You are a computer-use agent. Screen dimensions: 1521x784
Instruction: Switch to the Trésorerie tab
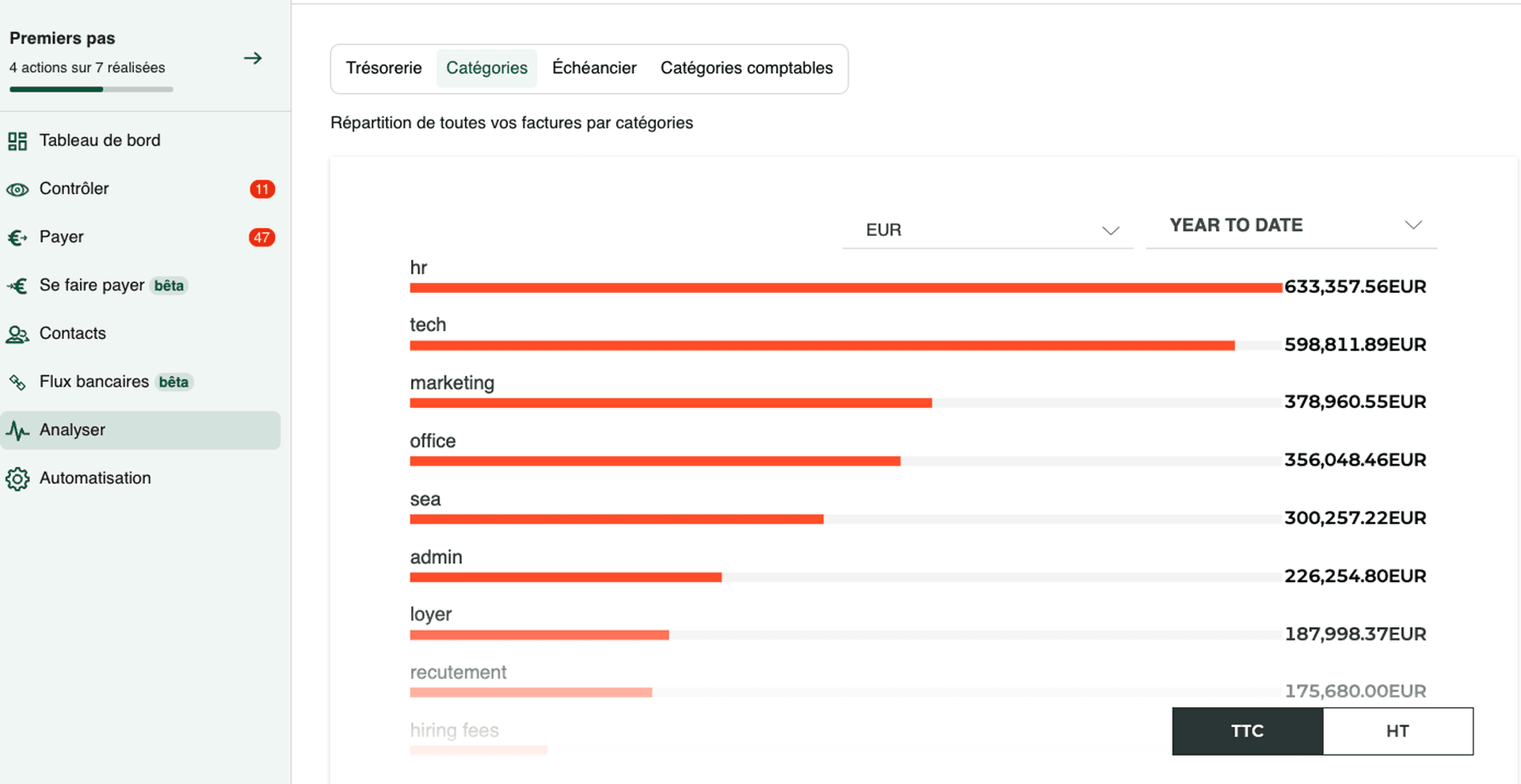tap(383, 68)
